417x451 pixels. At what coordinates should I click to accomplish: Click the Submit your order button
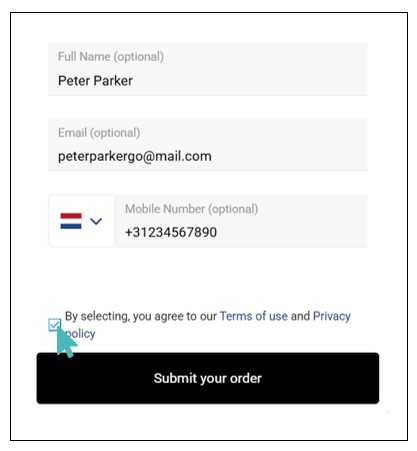click(x=208, y=378)
